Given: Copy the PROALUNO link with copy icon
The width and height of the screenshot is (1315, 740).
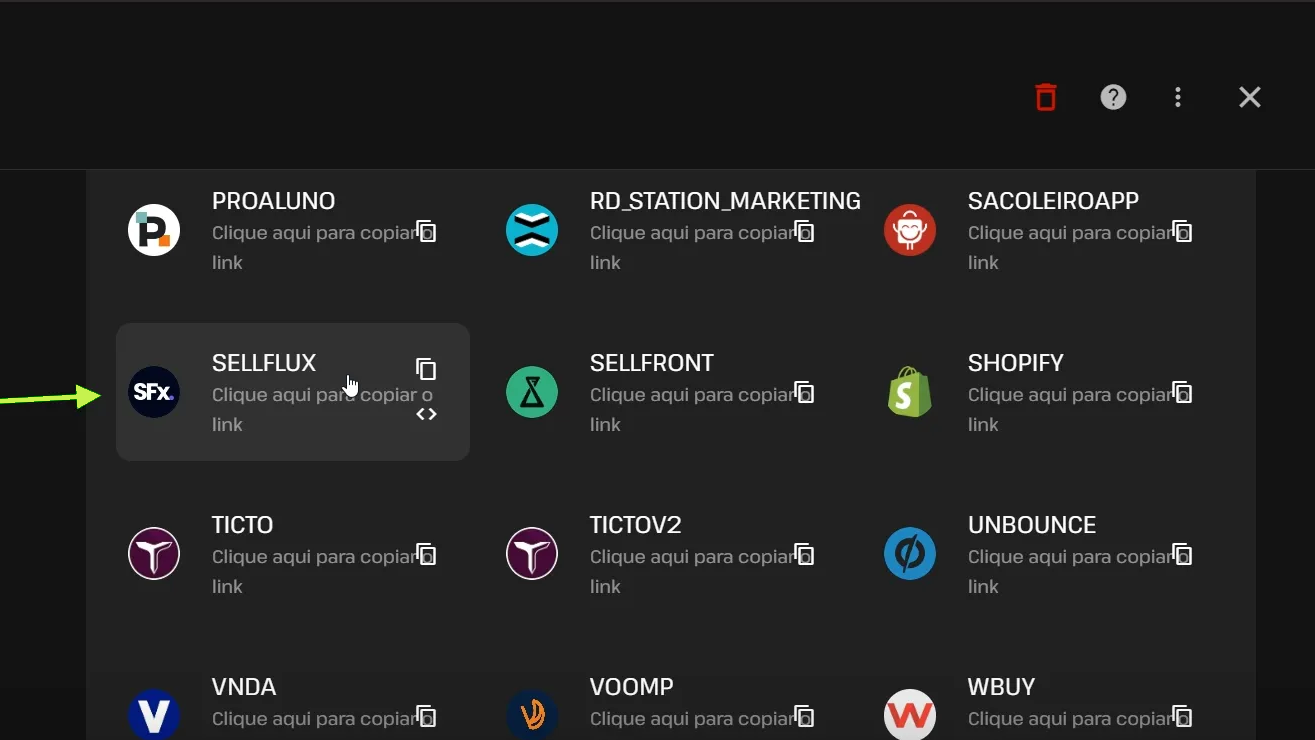Looking at the screenshot, I should [426, 232].
